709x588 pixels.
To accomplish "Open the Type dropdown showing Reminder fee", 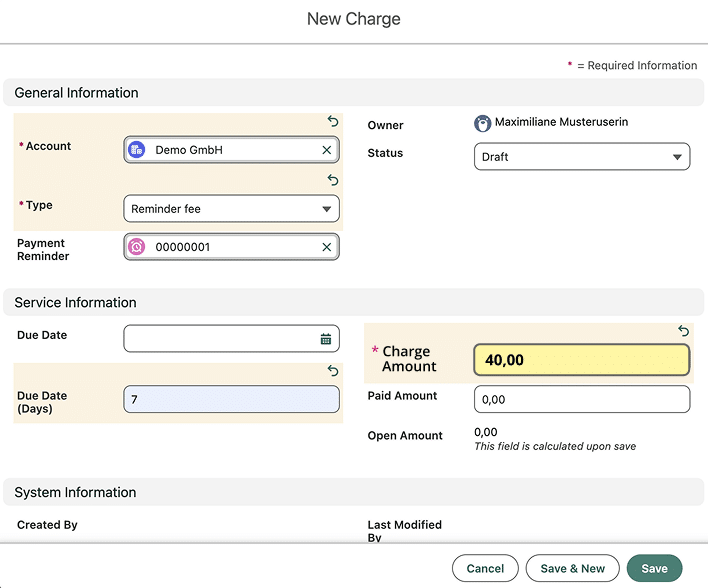I will 231,209.
